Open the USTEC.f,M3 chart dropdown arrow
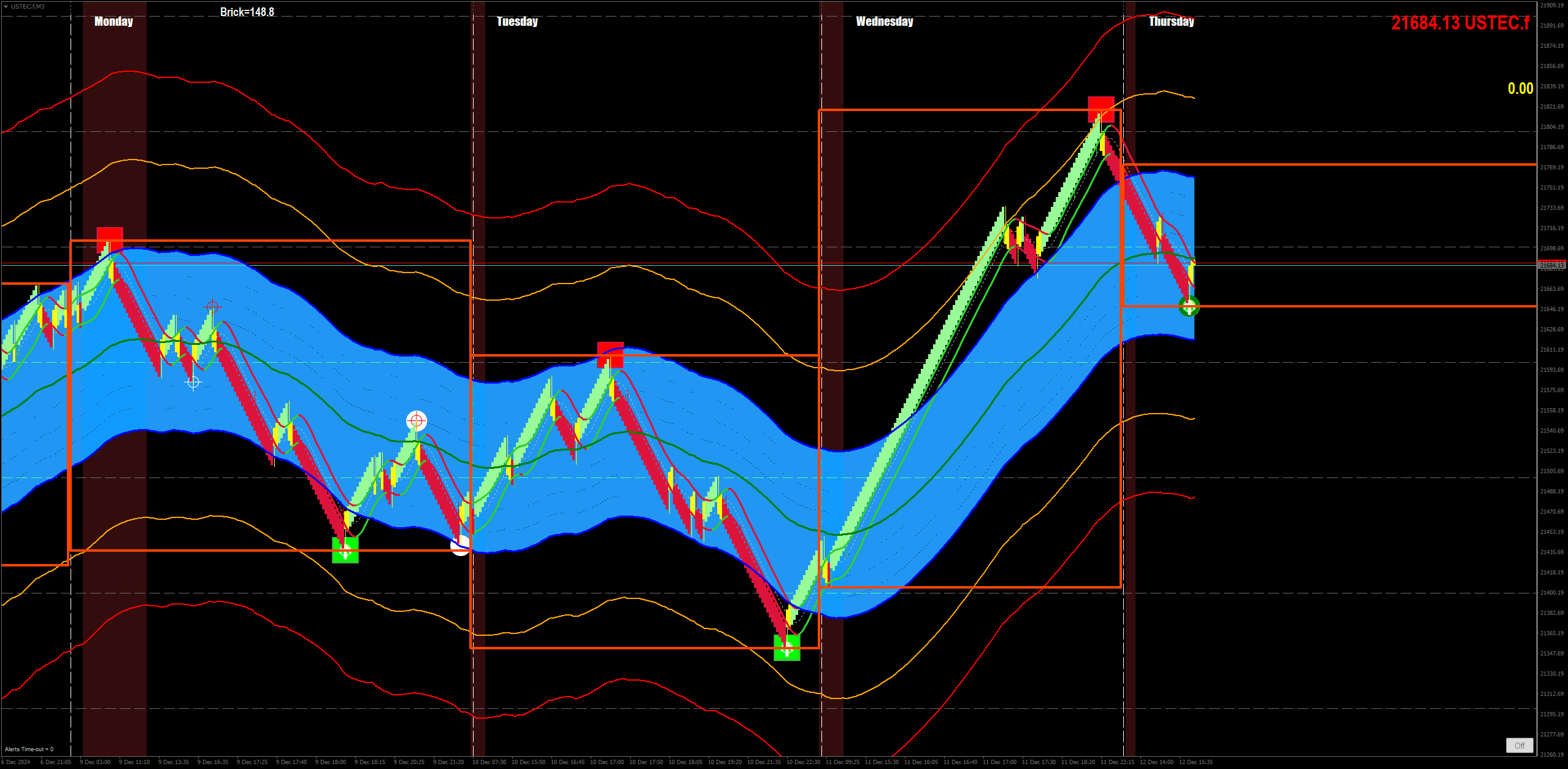 pyautogui.click(x=6, y=7)
